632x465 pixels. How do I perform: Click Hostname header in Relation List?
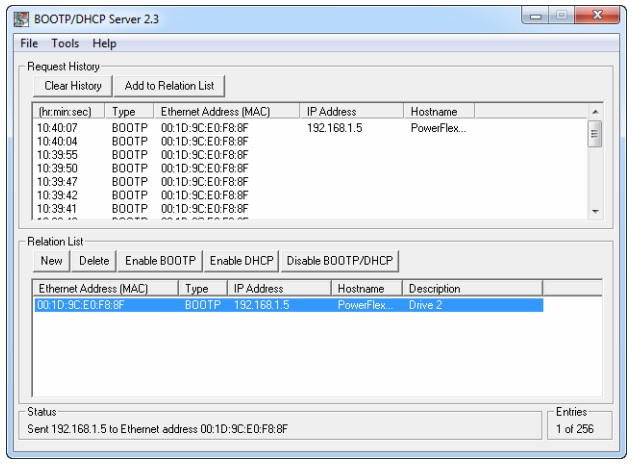(x=367, y=289)
